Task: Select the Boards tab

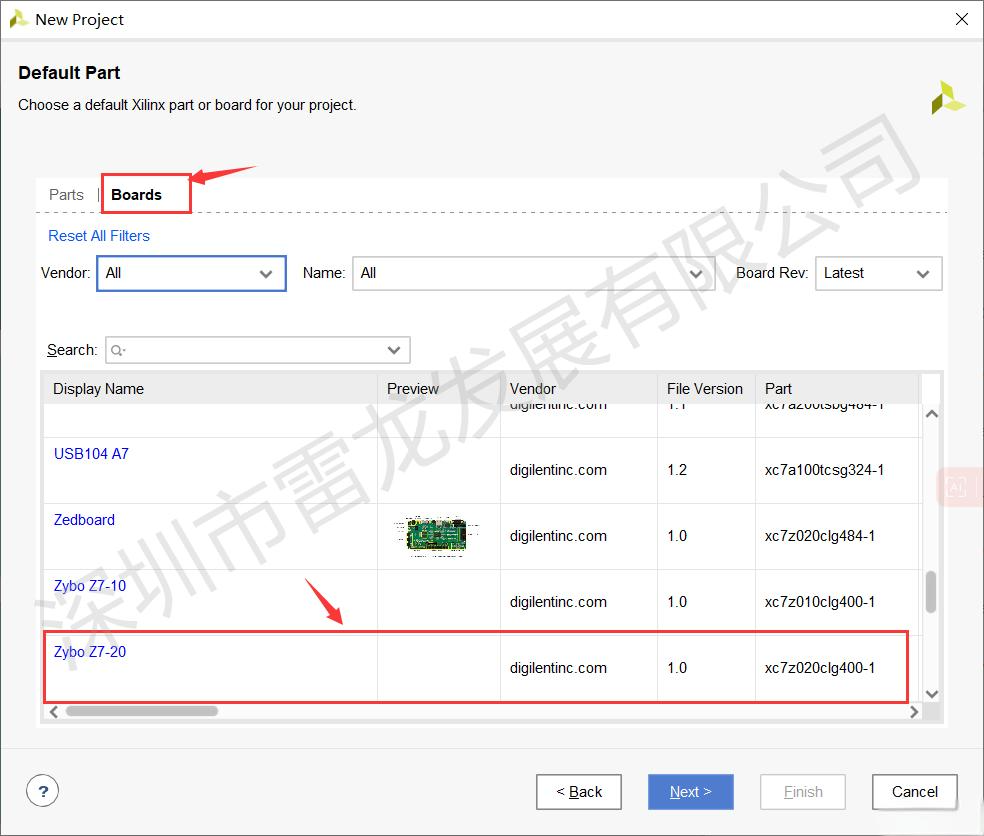Action: (136, 195)
